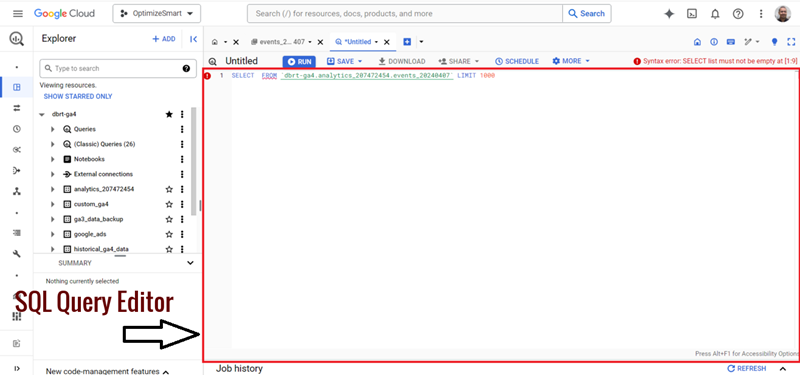Star the analytics_207472454 dataset
Image resolution: width=800 pixels, height=375 pixels.
169,189
